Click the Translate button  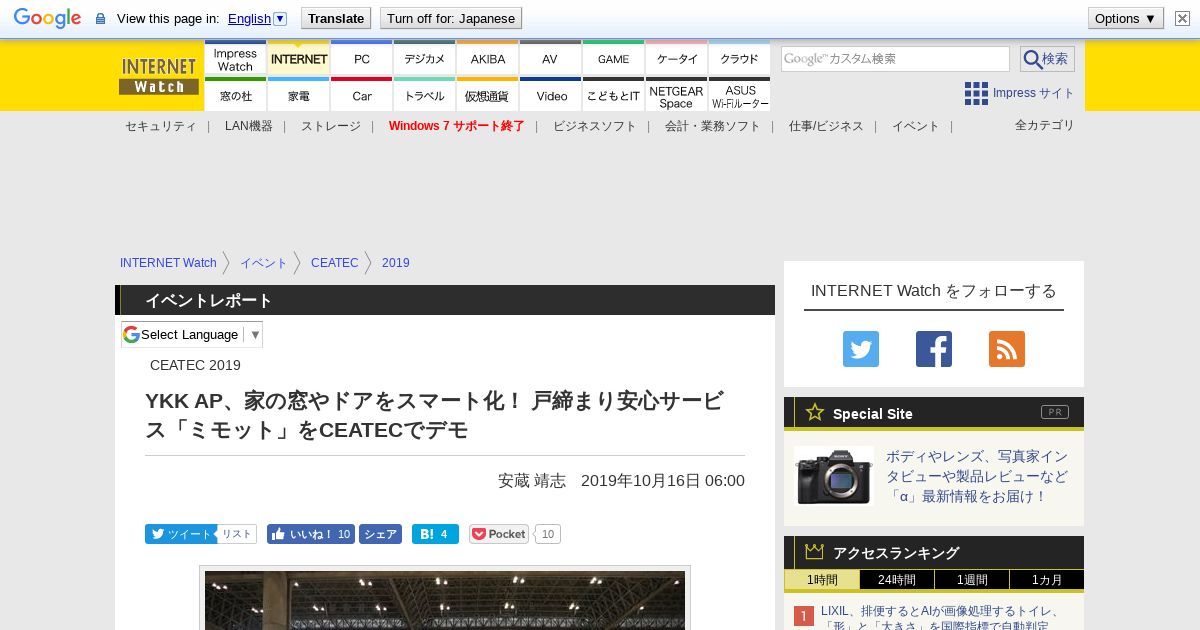coord(335,18)
